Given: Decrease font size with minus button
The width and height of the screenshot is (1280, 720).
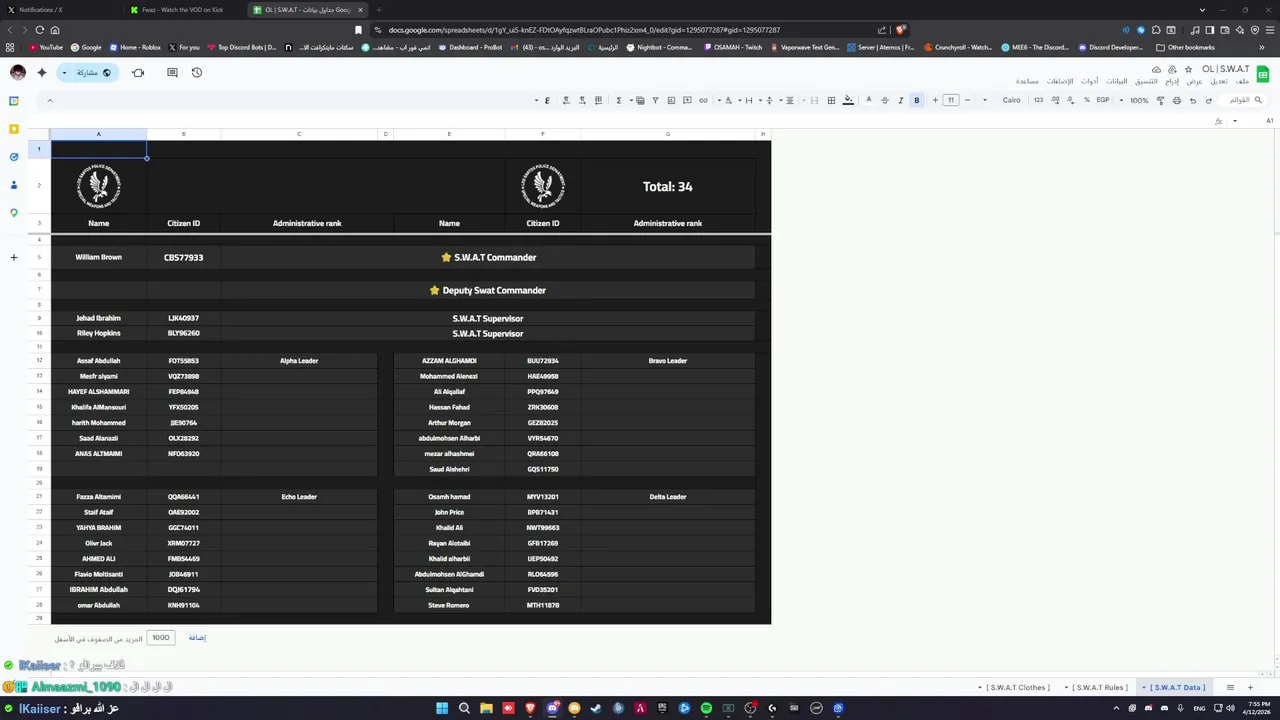Looking at the screenshot, I should [967, 100].
